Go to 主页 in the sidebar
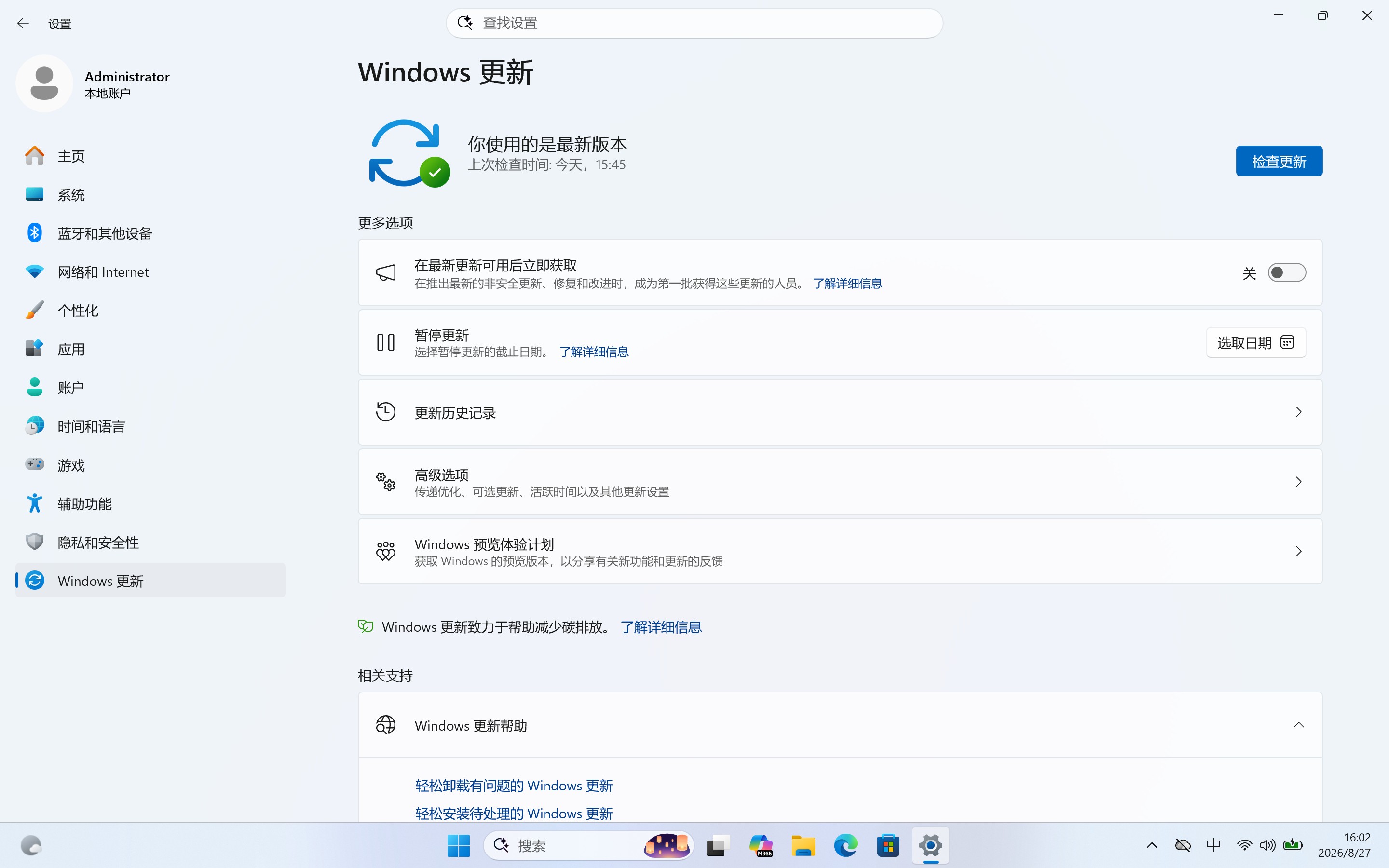 click(150, 156)
